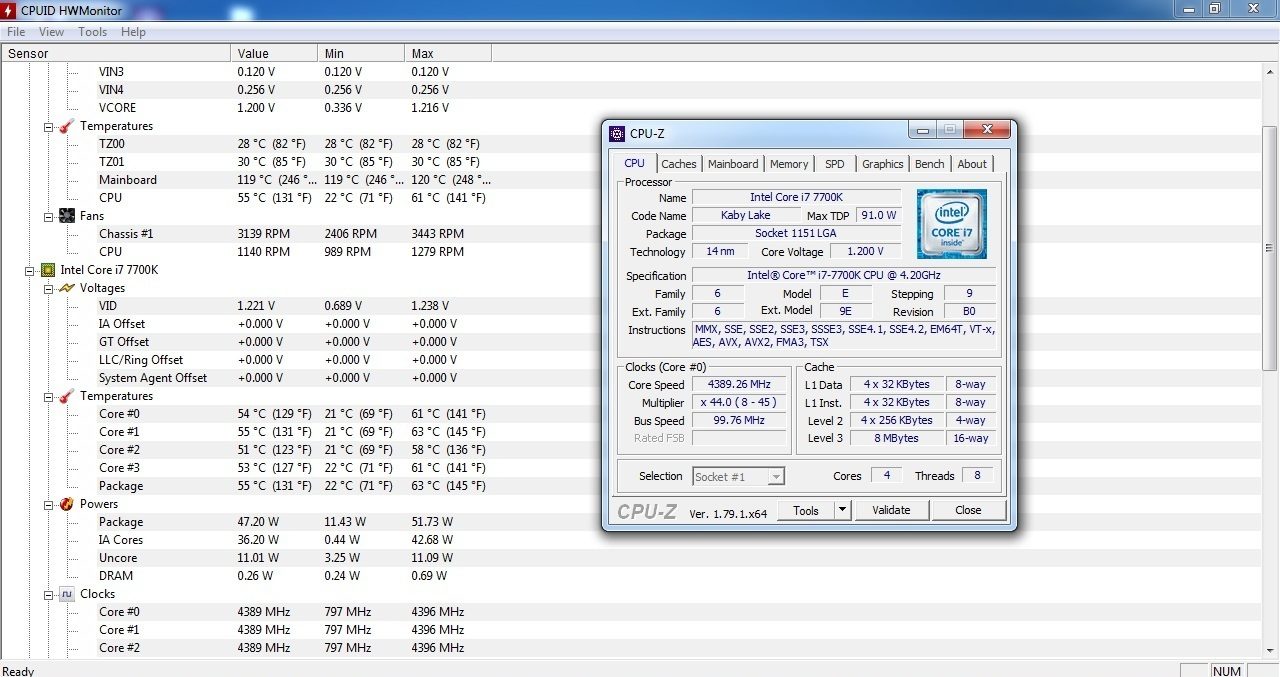The width and height of the screenshot is (1280, 677).
Task: Open the Tools dropdown arrow in CPU-Z
Action: pyautogui.click(x=843, y=510)
